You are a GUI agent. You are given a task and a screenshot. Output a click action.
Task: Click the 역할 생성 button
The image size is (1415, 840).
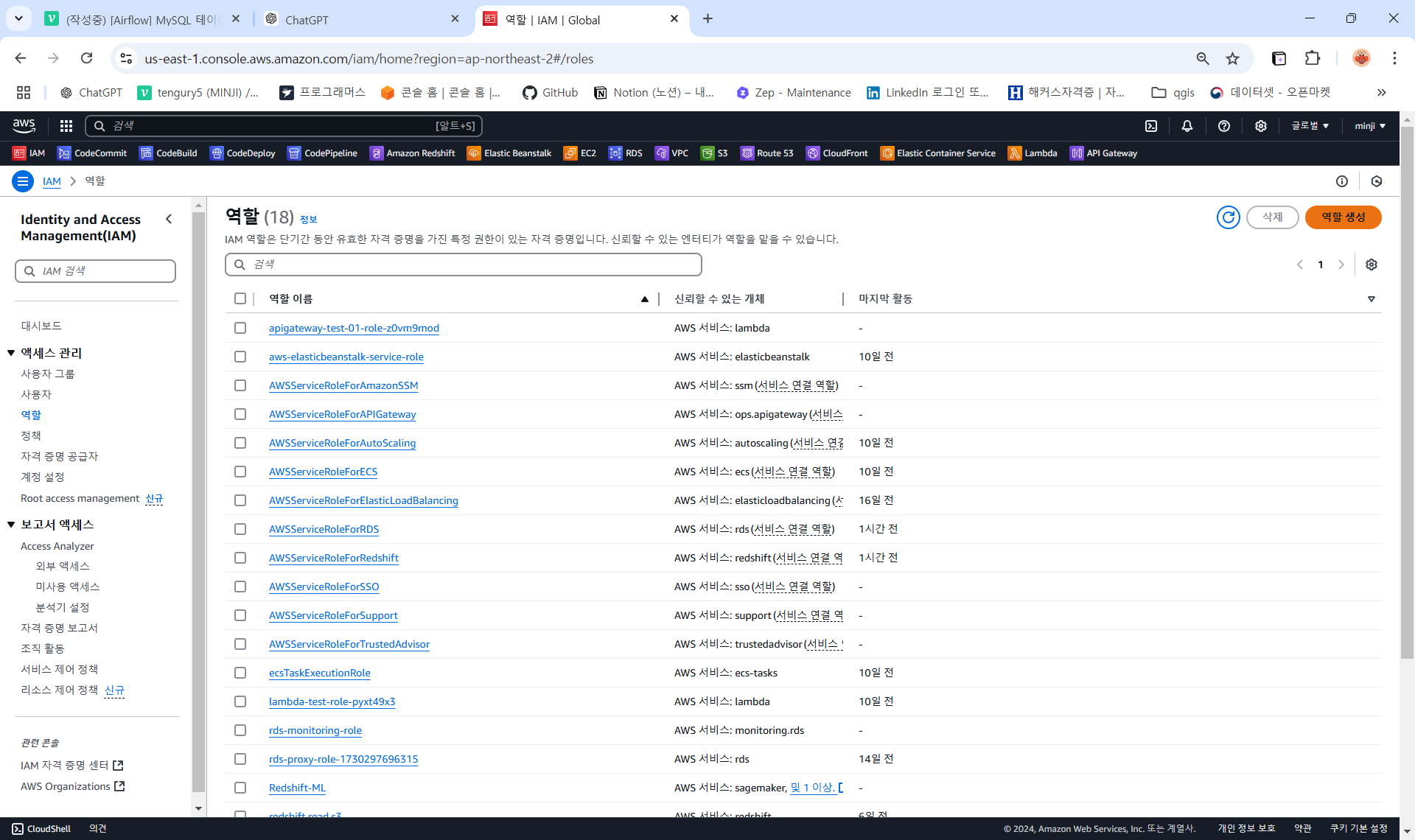1343,217
